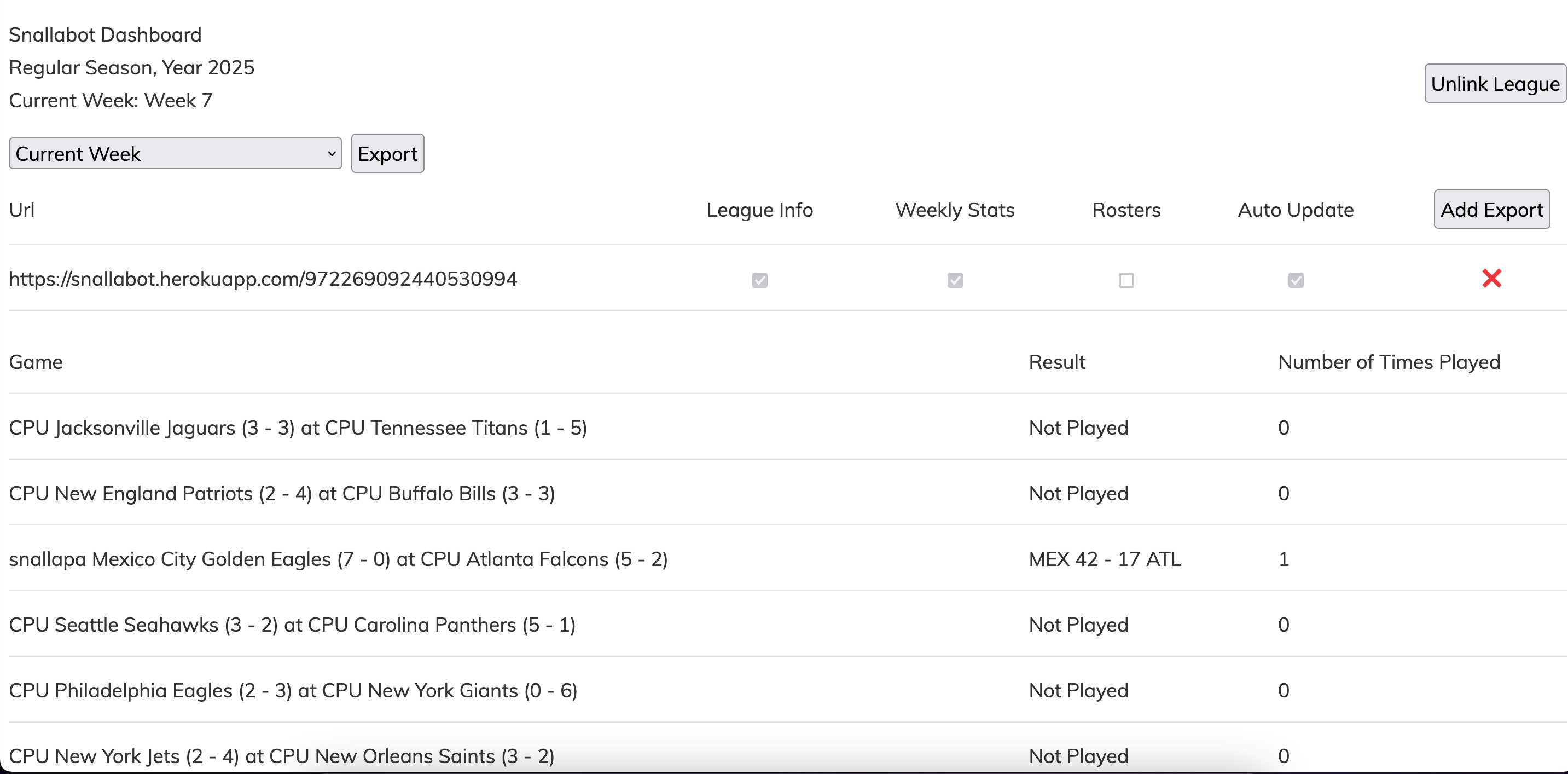Click the Mexico City Golden Eagles game result
Screen dimensions: 1568x774
pyautogui.click(x=1105, y=559)
